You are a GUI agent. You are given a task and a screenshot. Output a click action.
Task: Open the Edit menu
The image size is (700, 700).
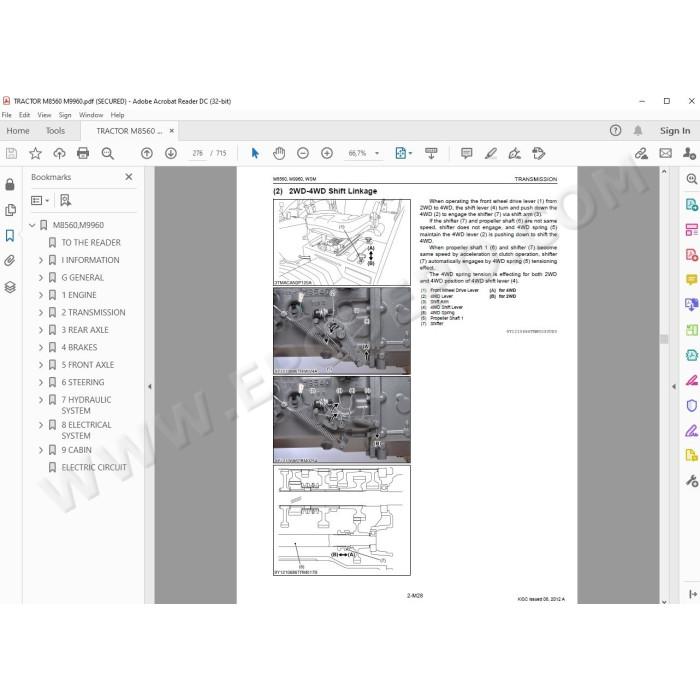tap(24, 115)
